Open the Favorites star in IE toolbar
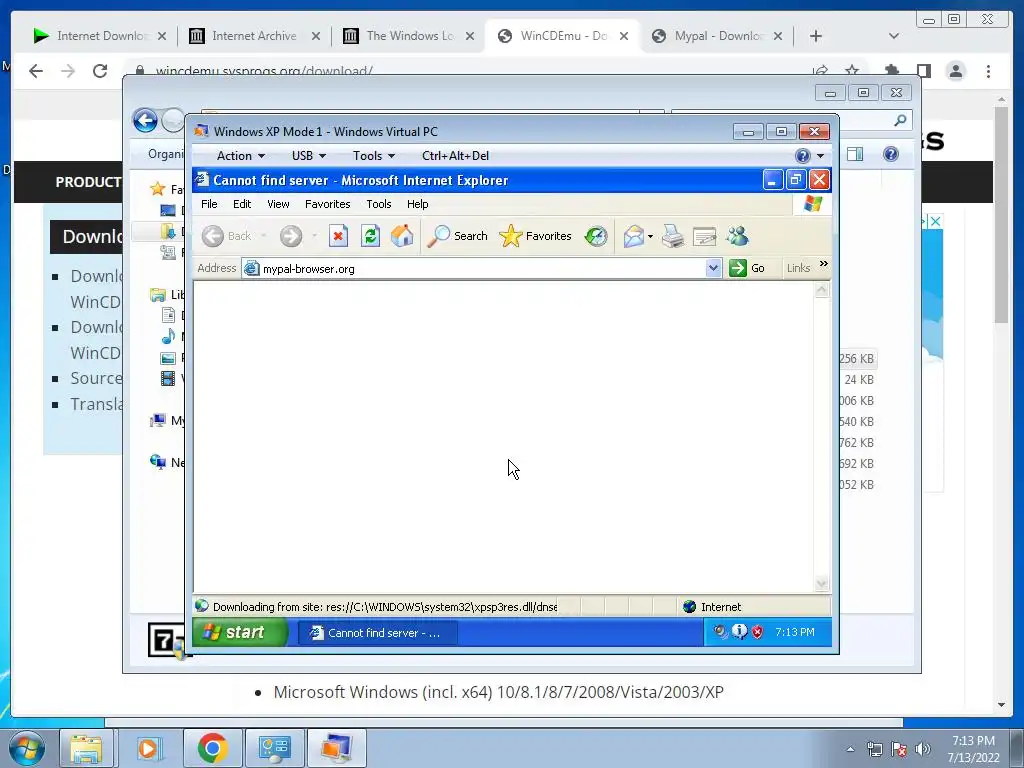 pos(536,236)
